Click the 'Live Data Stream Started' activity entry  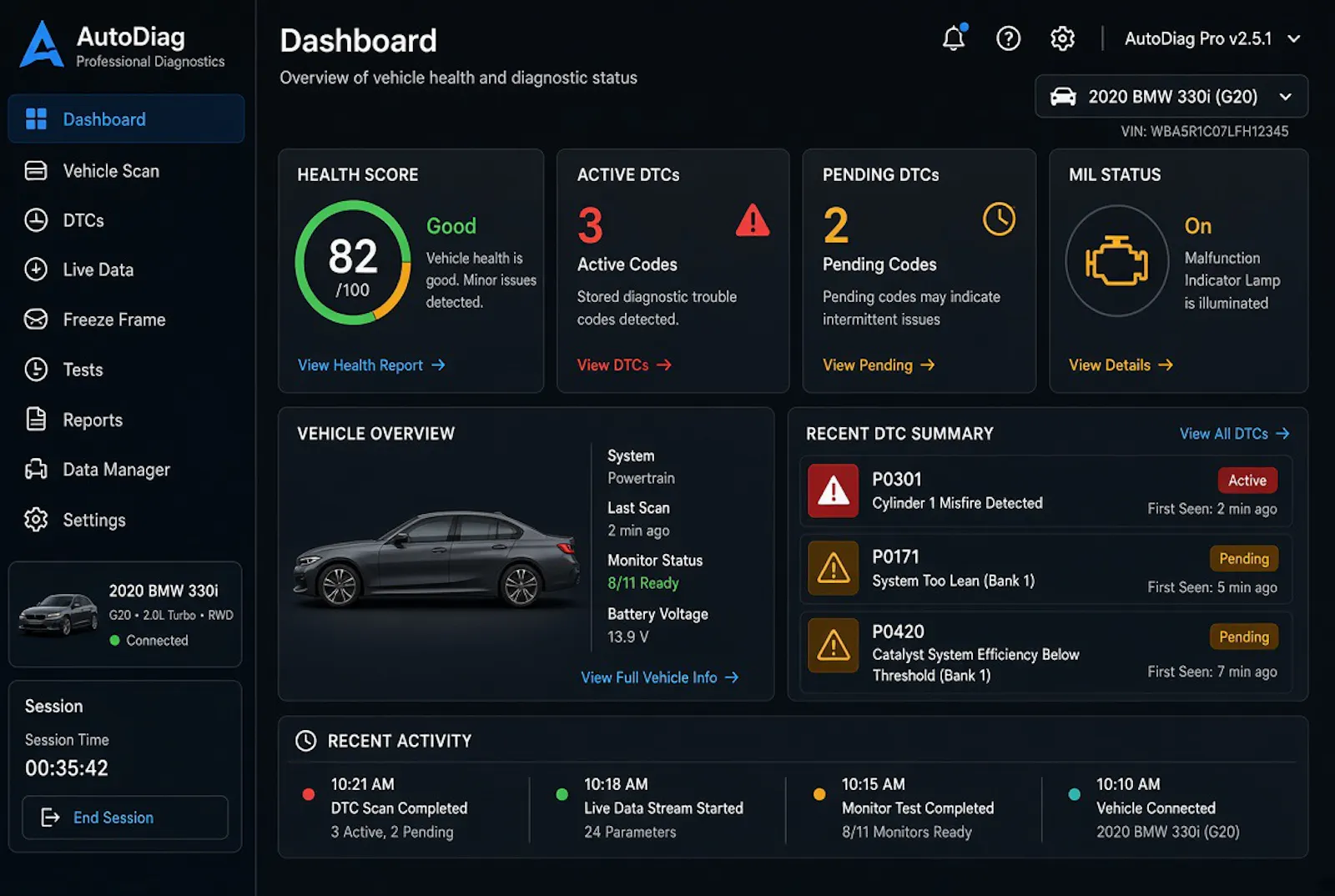point(663,808)
